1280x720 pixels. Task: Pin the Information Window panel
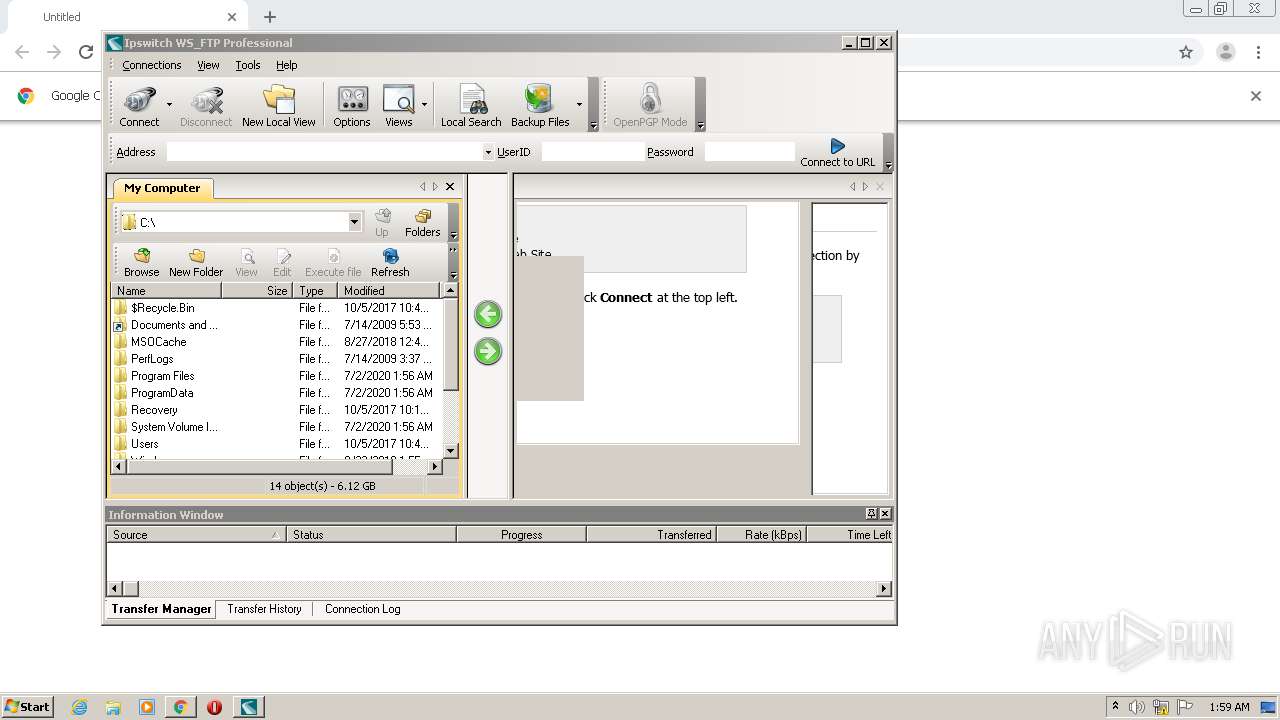[x=871, y=514]
